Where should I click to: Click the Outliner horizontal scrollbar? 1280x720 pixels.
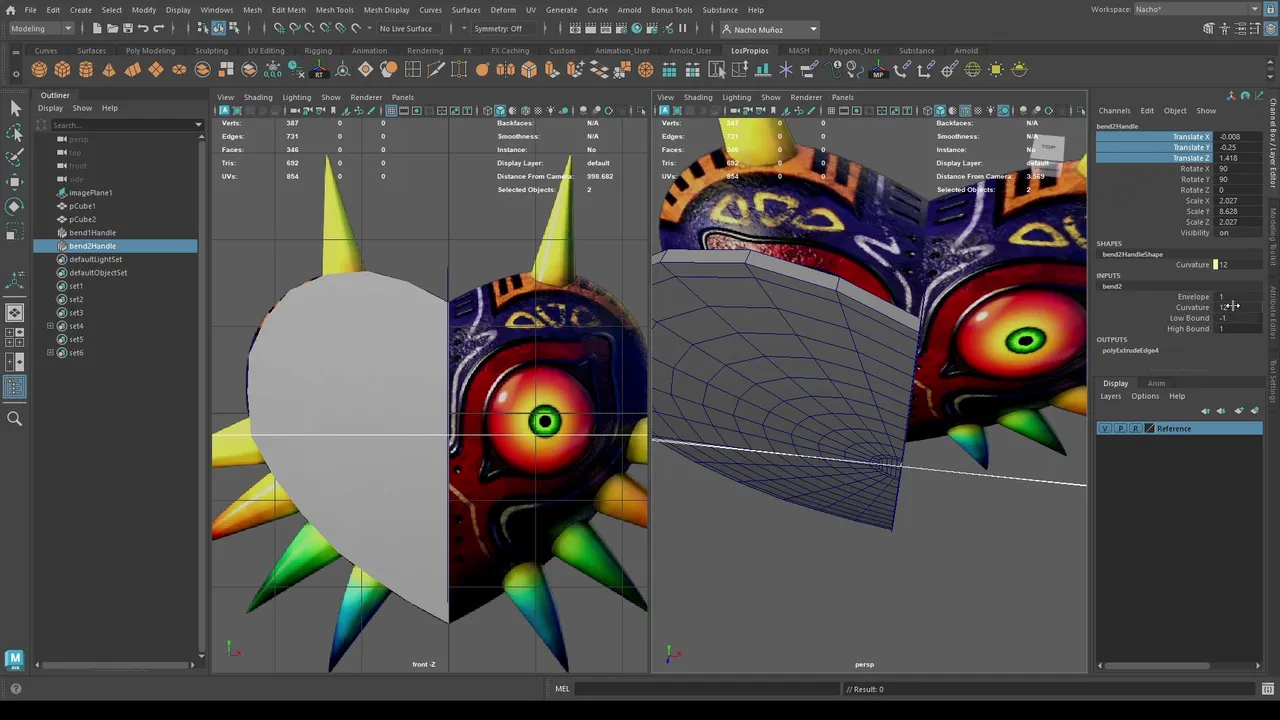(115, 664)
